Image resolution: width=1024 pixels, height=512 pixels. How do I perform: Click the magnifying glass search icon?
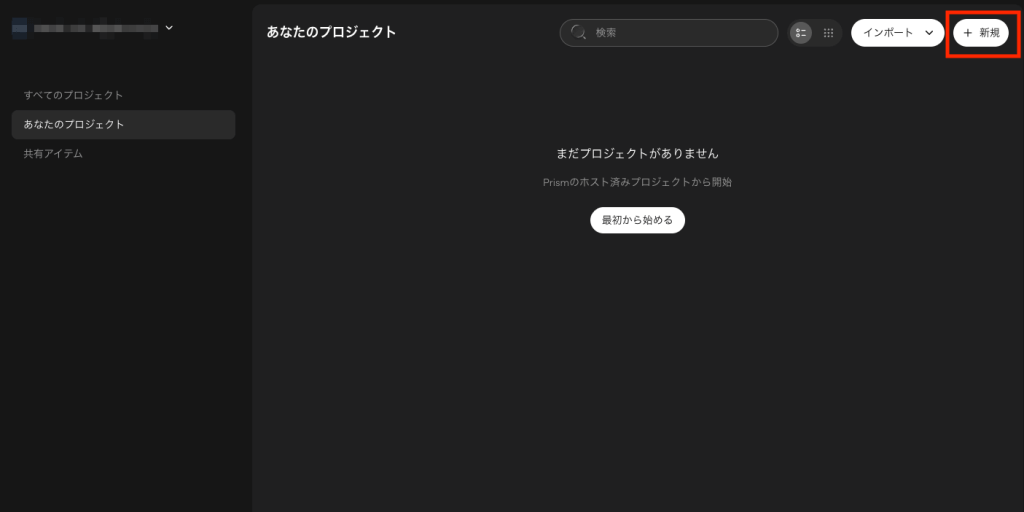click(578, 33)
